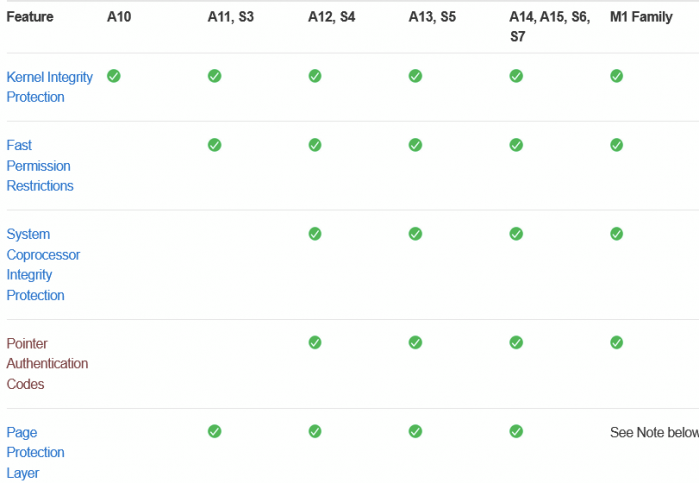Open the Fast Permission Restrictions link
The width and height of the screenshot is (700, 483).
pyautogui.click(x=40, y=165)
